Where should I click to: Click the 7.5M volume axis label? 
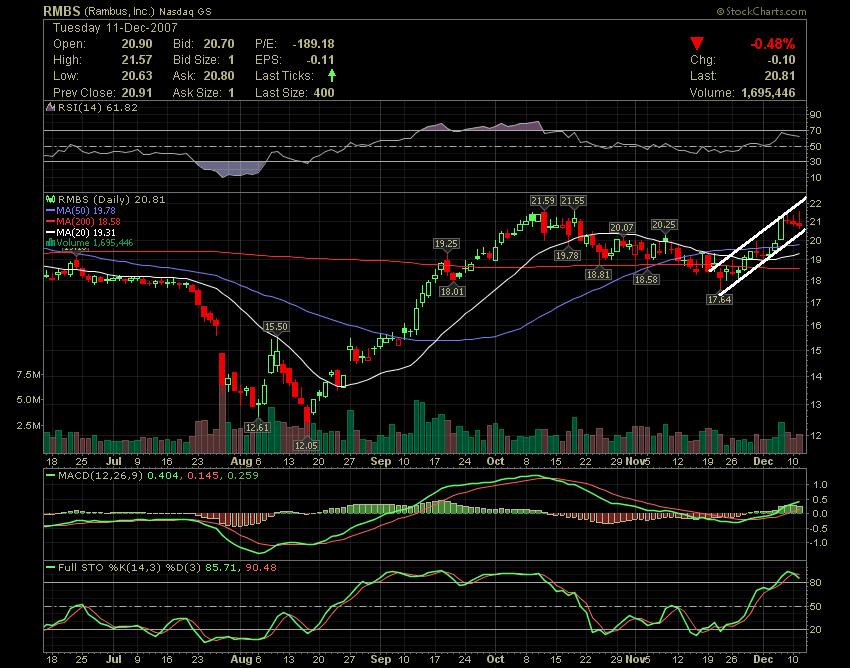29,375
